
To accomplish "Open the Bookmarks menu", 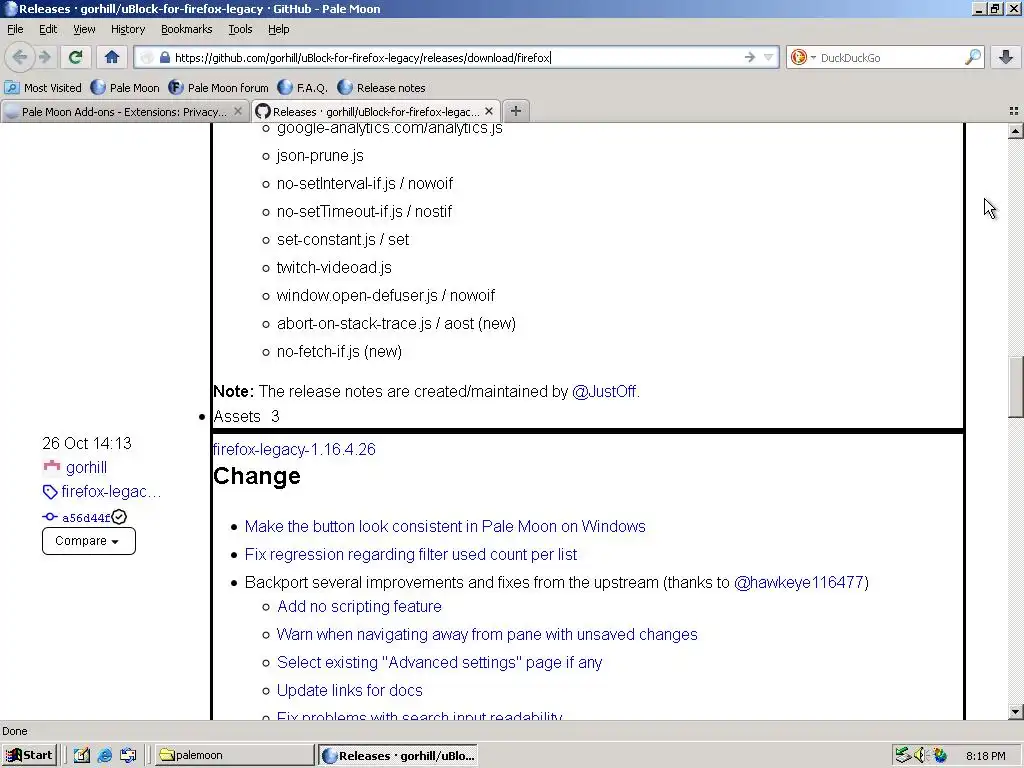I will (186, 29).
